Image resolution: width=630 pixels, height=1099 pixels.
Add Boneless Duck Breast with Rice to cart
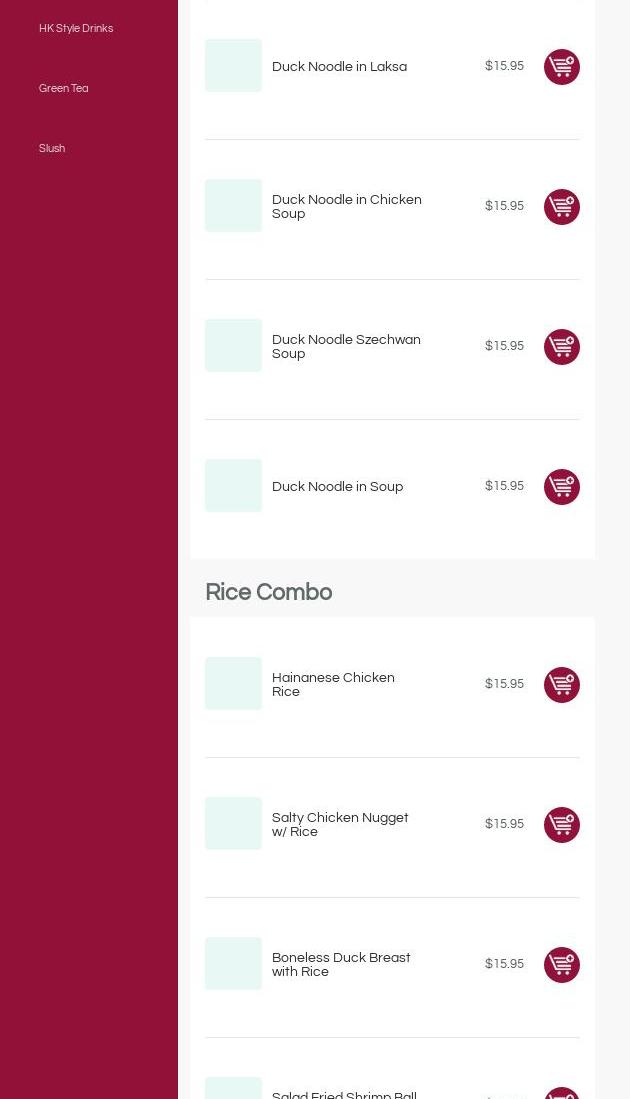click(561, 965)
